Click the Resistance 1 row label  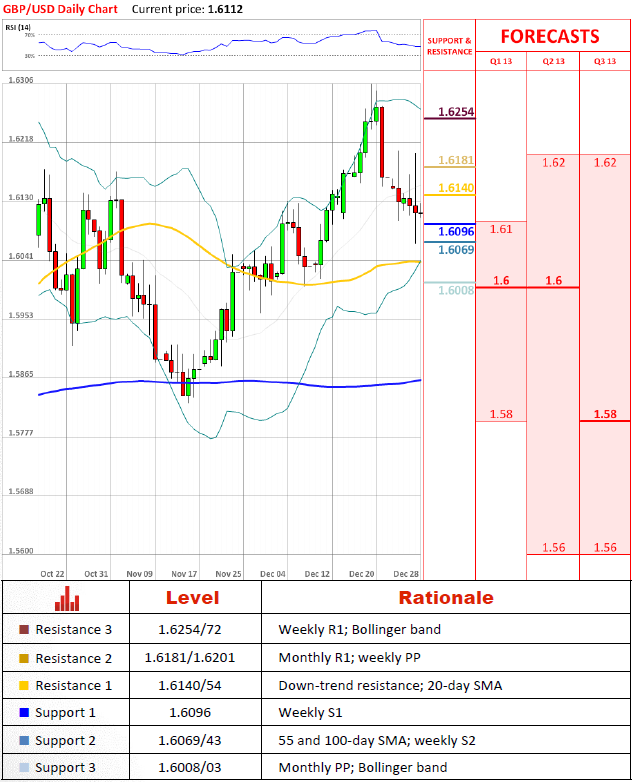pyautogui.click(x=73, y=685)
